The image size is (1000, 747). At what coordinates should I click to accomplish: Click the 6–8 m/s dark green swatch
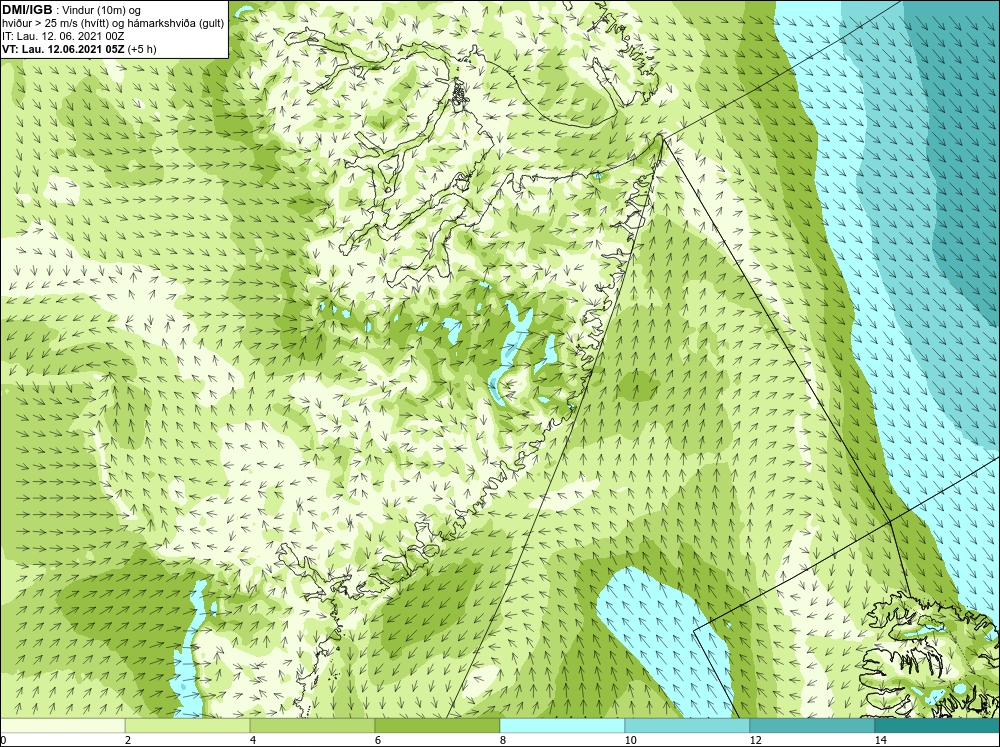438,726
